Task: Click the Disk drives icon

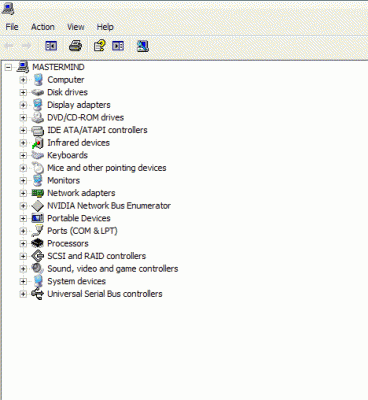Action: tap(38, 92)
